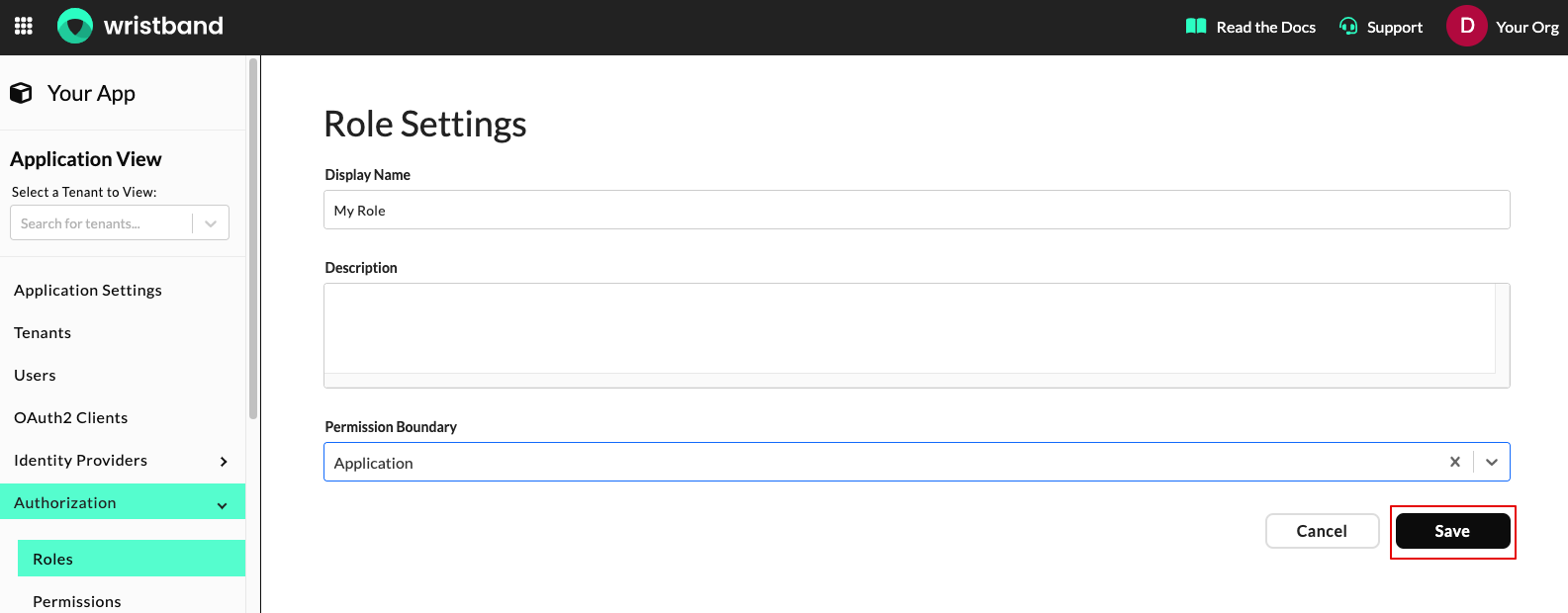Expand the Identity Providers submenu

tap(224, 461)
